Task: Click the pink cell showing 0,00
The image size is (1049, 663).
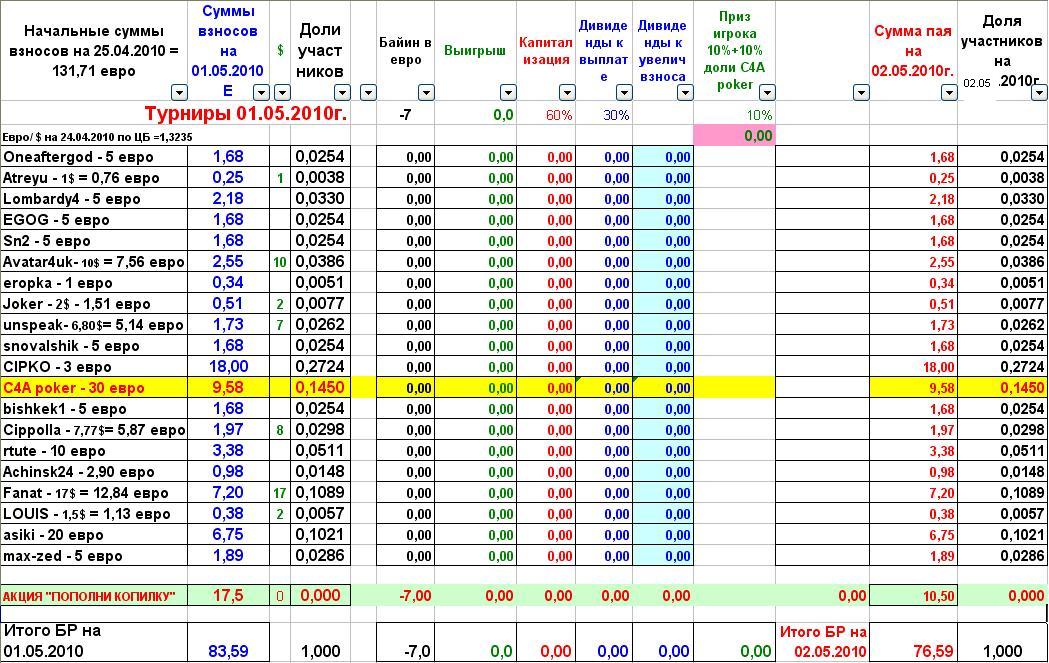Action: click(x=734, y=135)
